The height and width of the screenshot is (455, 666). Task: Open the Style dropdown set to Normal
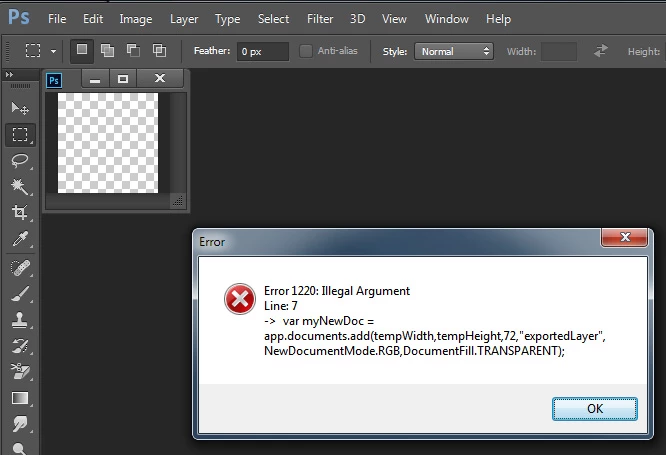[454, 51]
